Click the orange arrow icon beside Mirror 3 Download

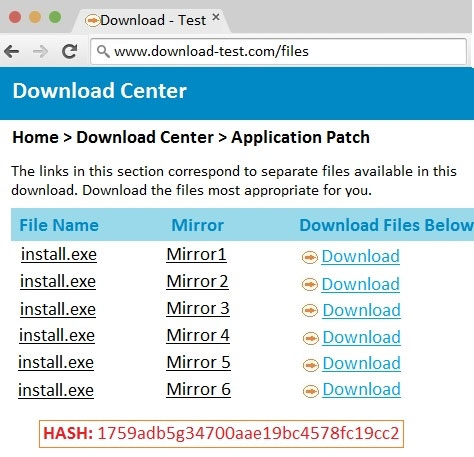310,311
